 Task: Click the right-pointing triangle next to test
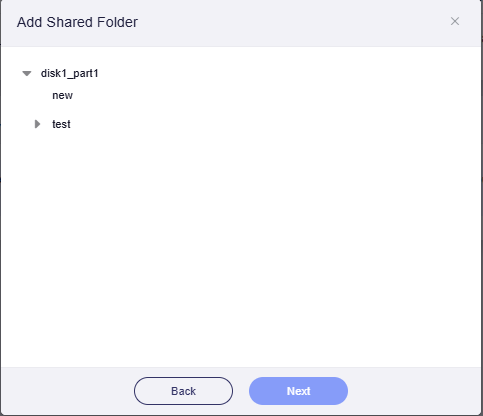point(37,124)
